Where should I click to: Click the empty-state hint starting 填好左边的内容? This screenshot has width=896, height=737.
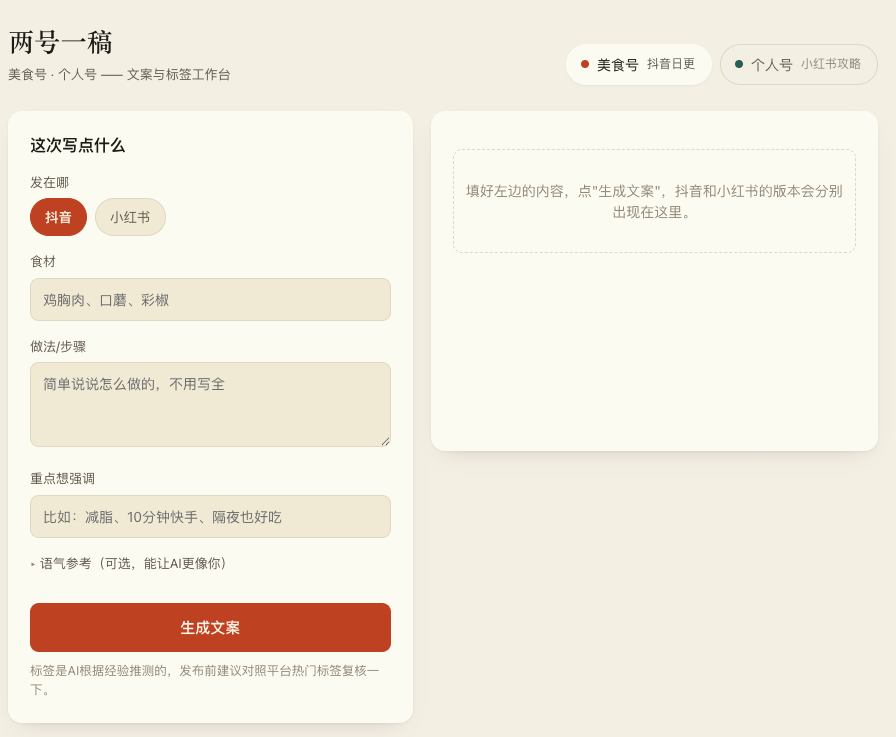click(x=654, y=201)
